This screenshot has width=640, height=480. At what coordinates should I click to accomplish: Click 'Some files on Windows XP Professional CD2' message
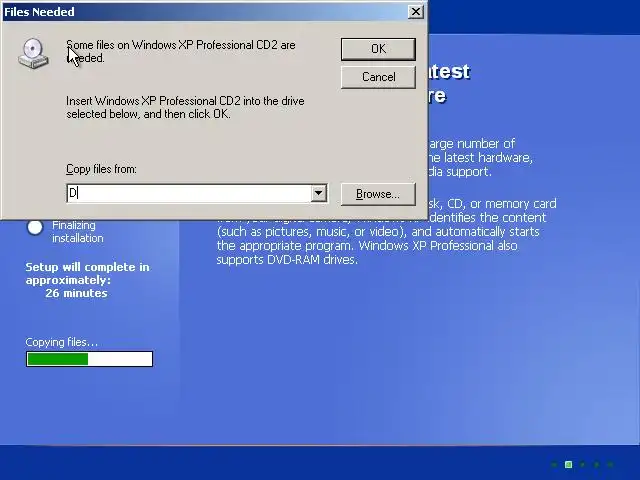[x=181, y=51]
